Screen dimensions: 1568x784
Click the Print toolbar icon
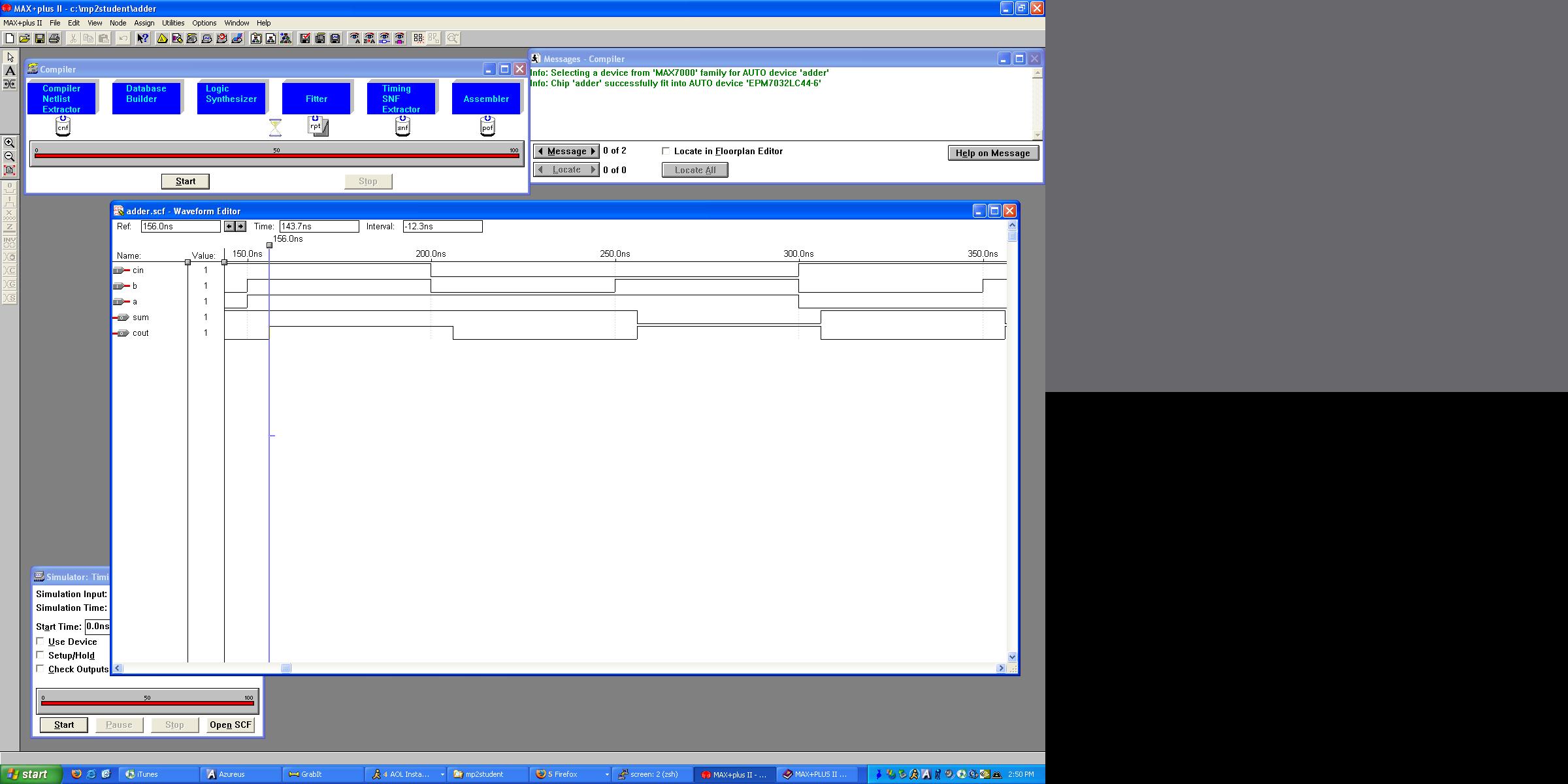coord(54,39)
